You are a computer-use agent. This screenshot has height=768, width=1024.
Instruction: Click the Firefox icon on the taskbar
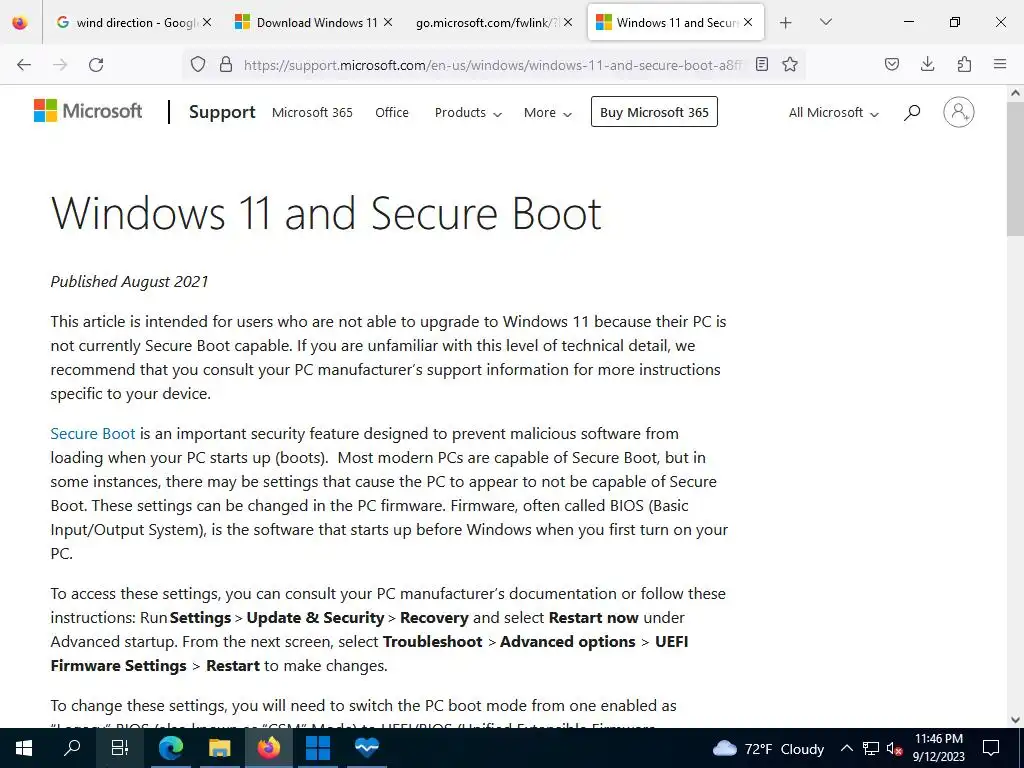268,748
